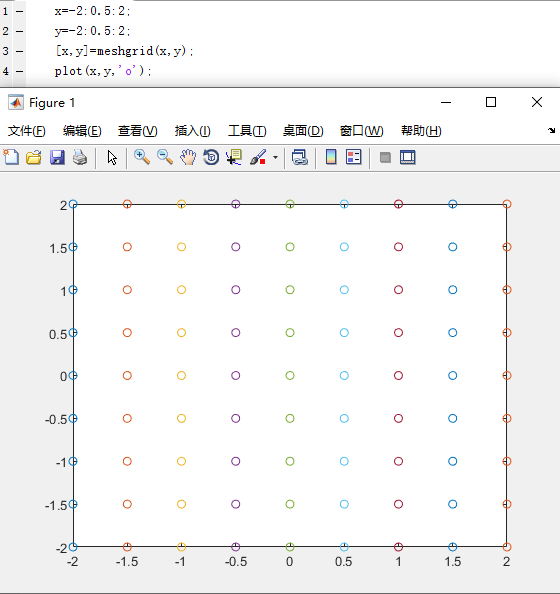The height and width of the screenshot is (594, 560).
Task: Open the 插入(I) menu
Action: [192, 131]
